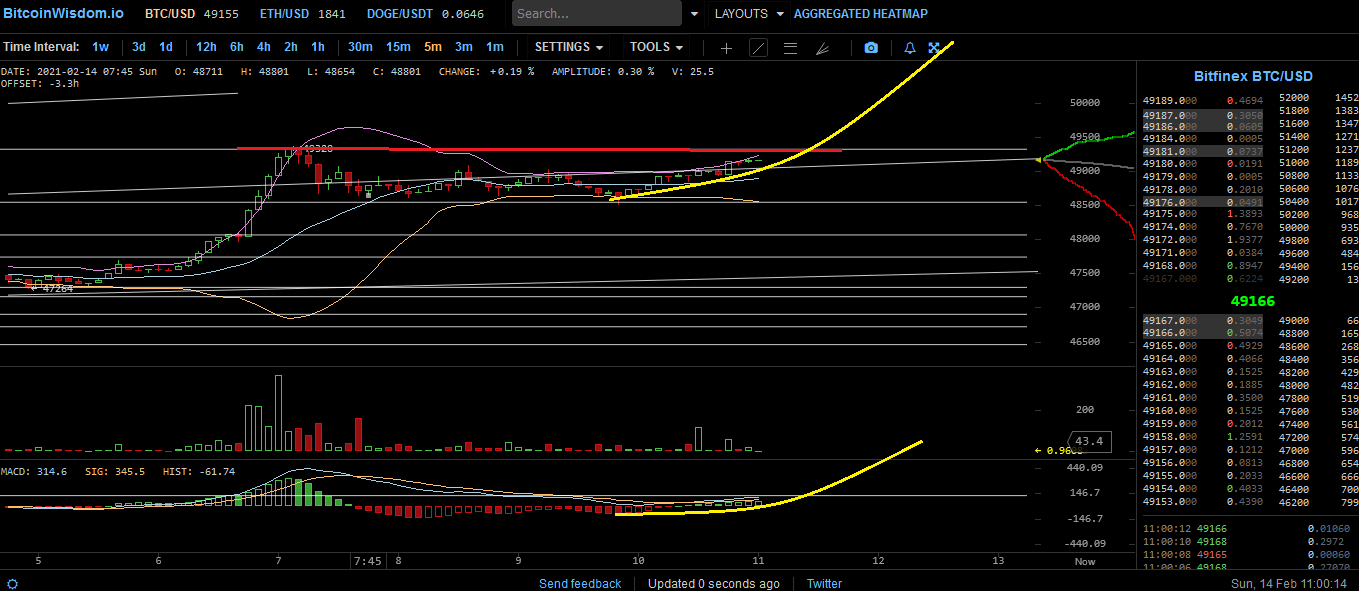Go to BitcoinWisdom.io home logo
1359x591 pixels.
(64, 13)
